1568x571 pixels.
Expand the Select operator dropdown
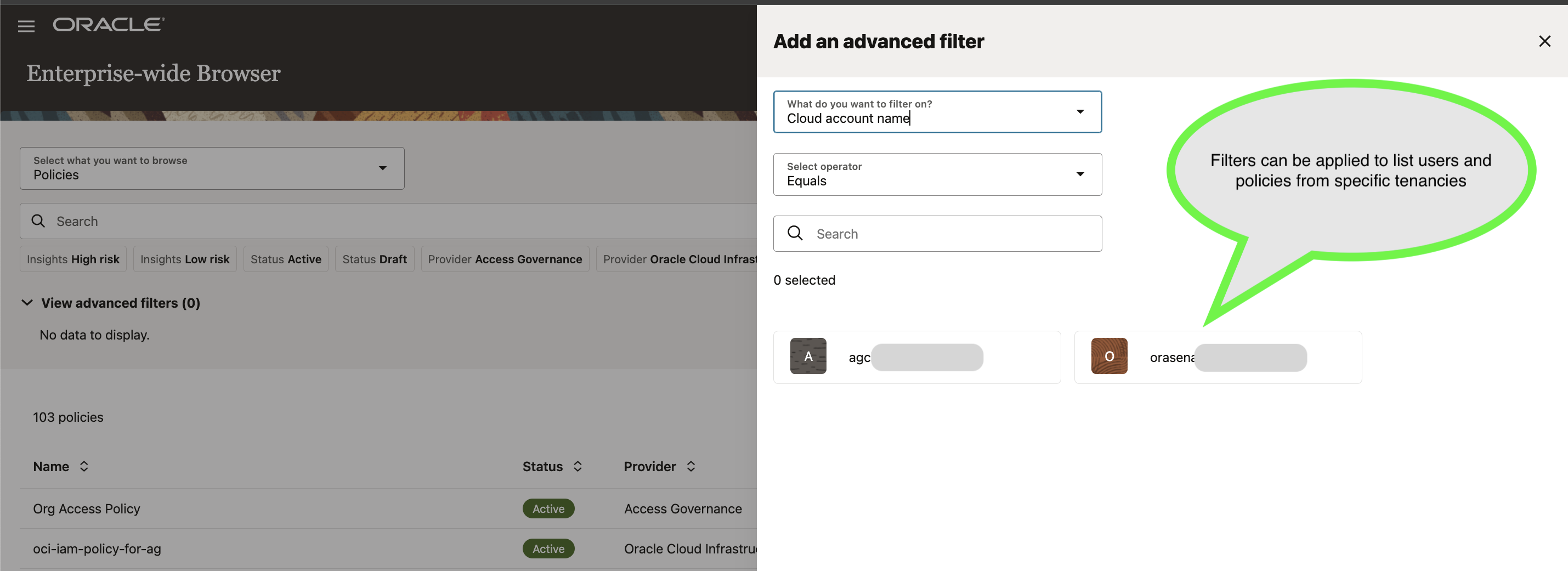point(937,175)
